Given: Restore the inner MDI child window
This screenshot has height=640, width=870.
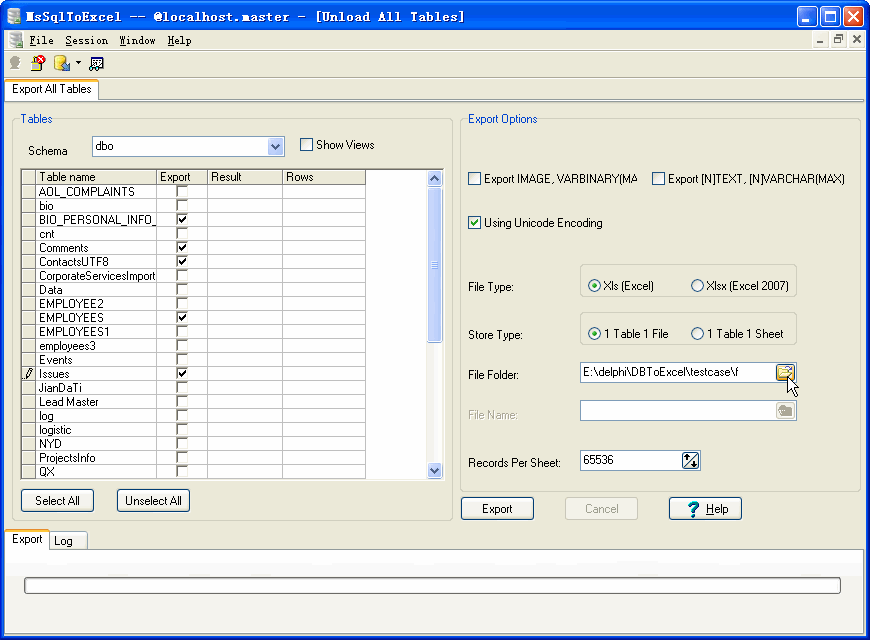Looking at the screenshot, I should point(838,39).
